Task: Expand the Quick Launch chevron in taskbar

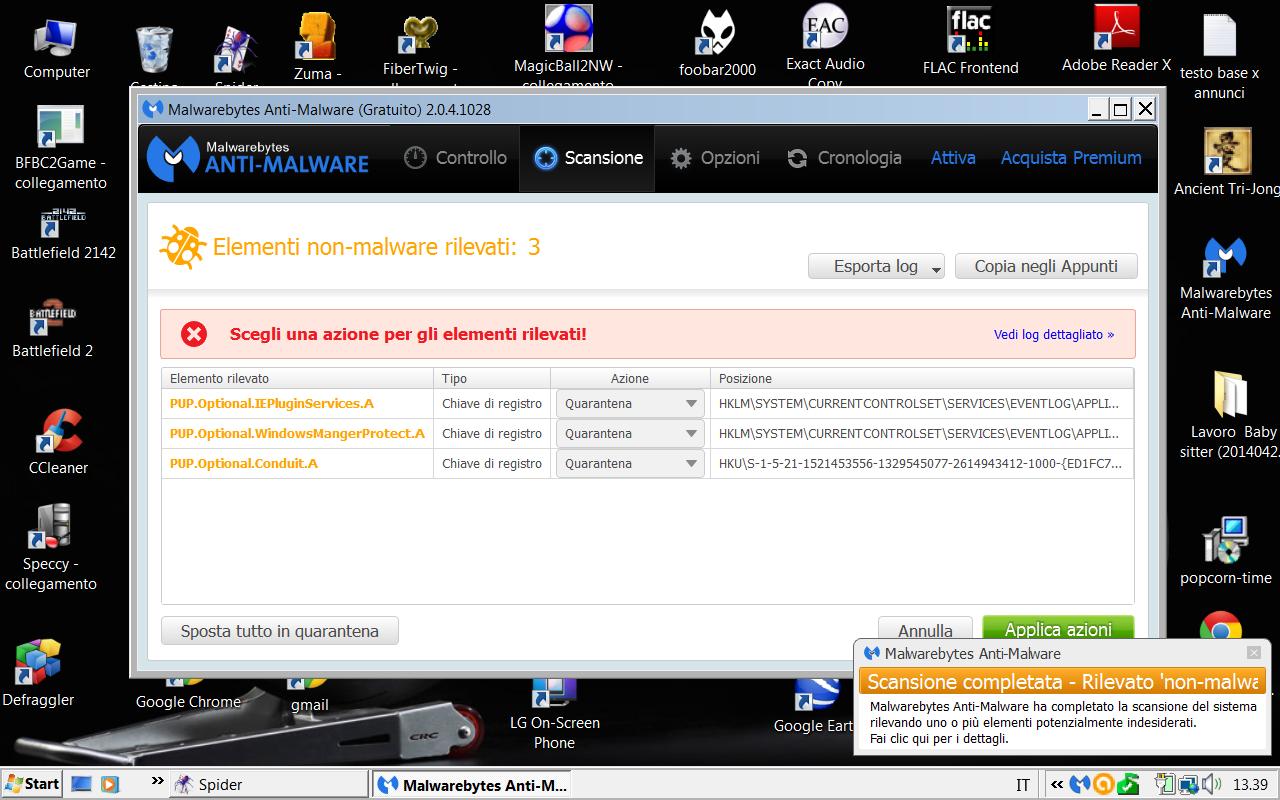Action: click(x=157, y=781)
